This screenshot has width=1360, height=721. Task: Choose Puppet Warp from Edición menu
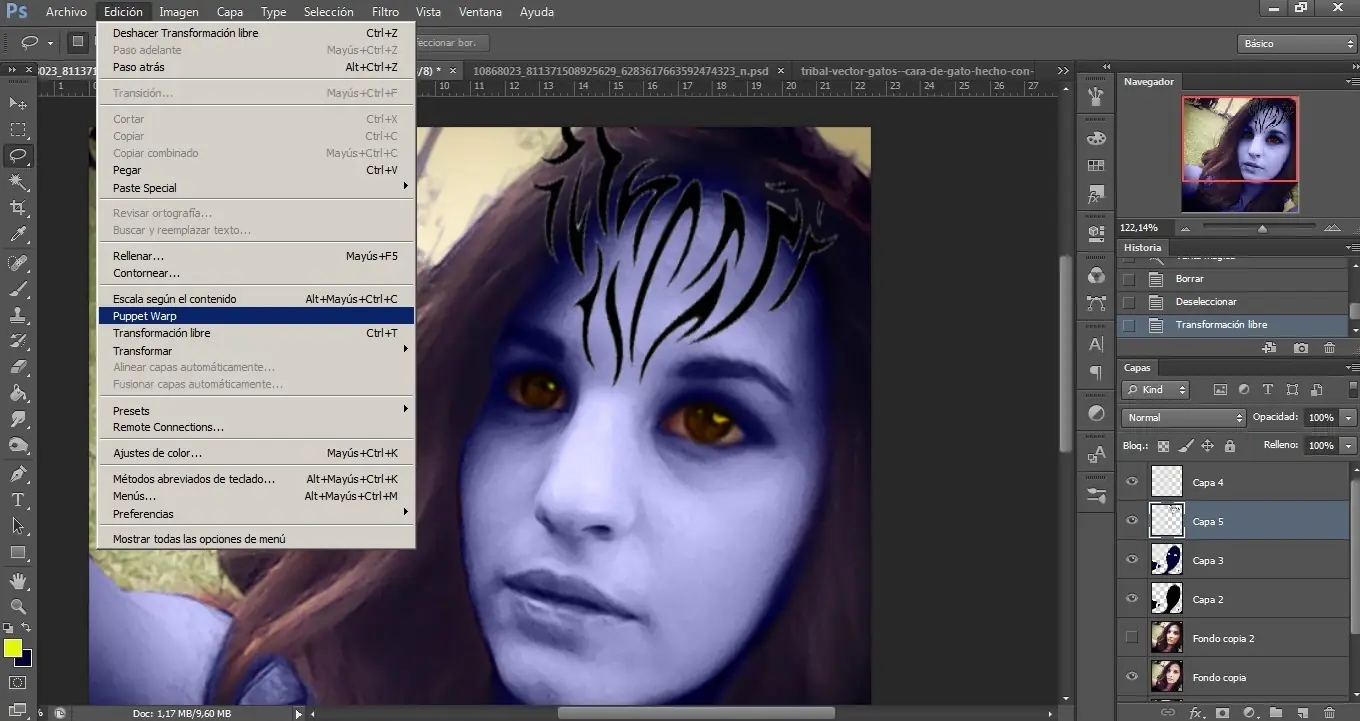(x=256, y=316)
